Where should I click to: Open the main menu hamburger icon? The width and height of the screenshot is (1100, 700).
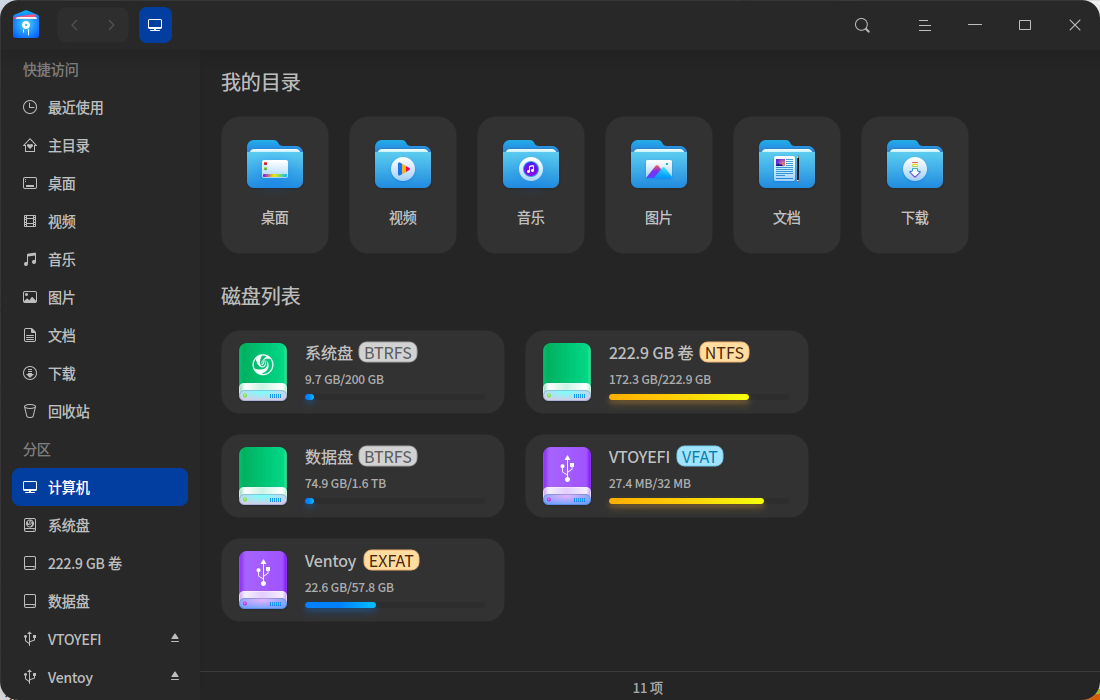925,25
